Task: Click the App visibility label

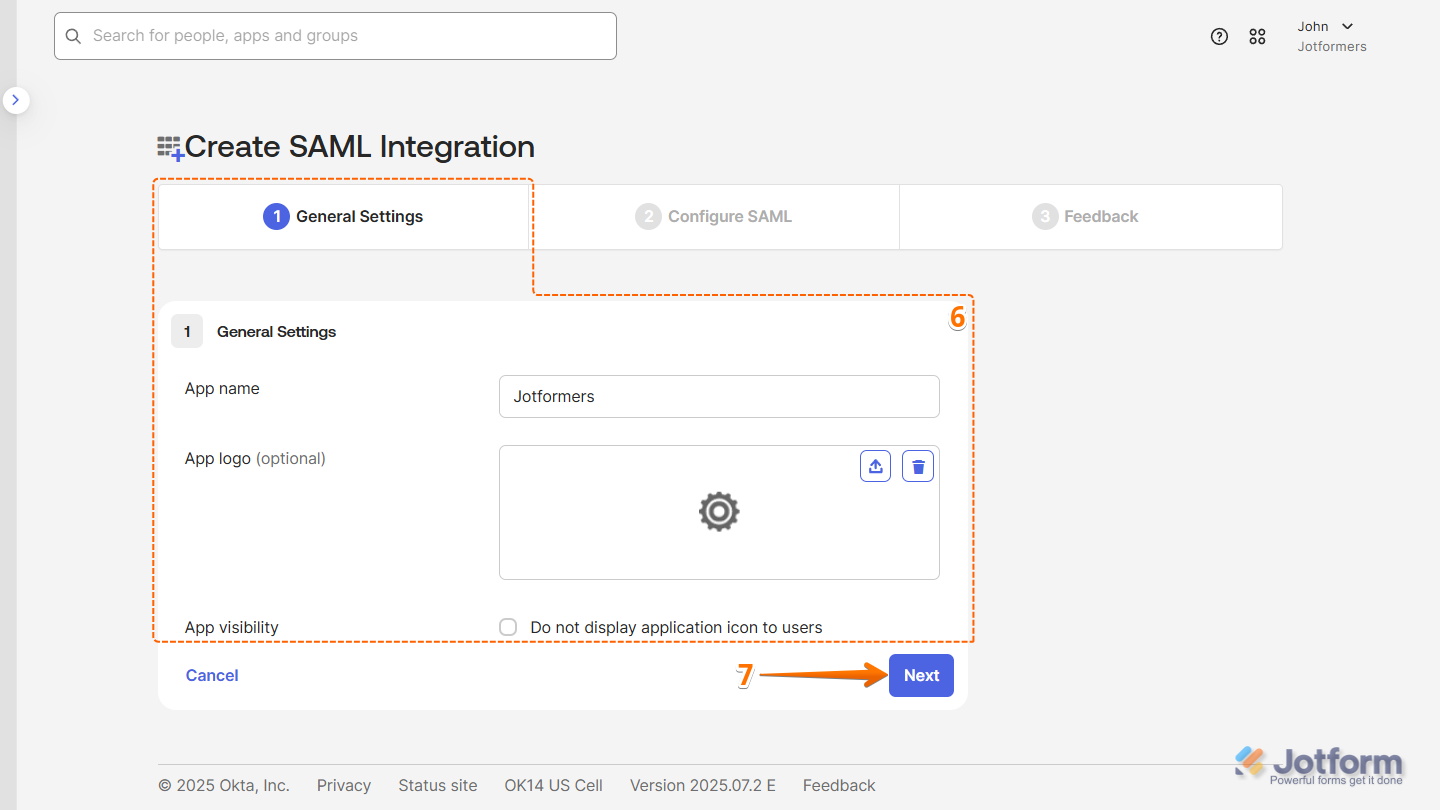Action: point(232,627)
